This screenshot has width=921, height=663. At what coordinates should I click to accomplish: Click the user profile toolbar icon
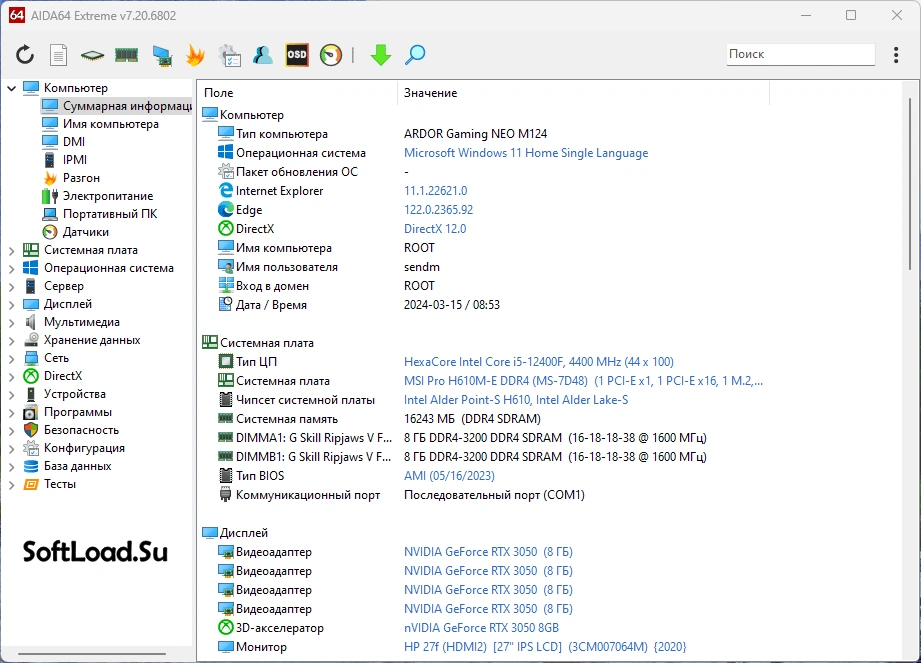263,55
